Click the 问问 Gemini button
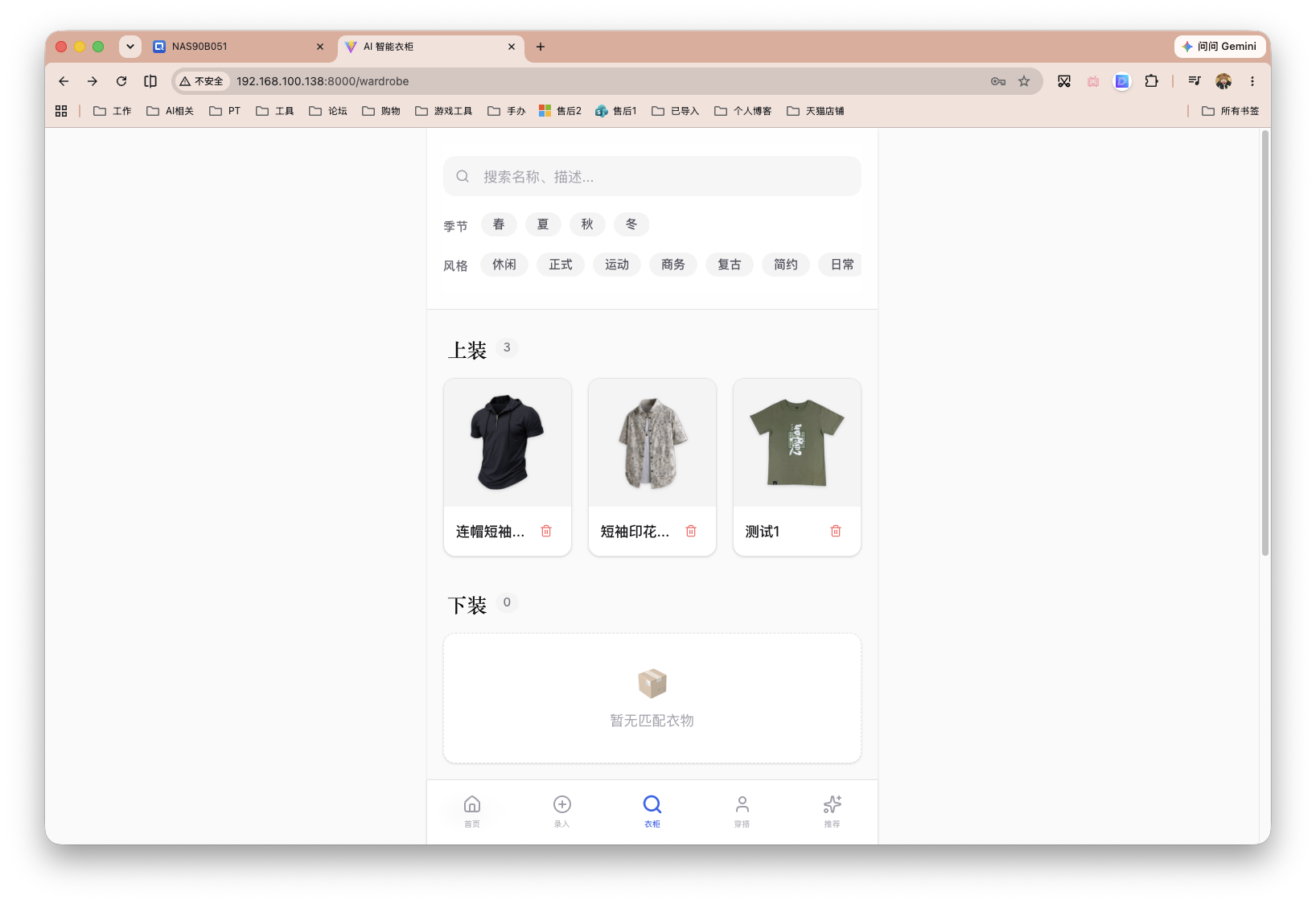 pyautogui.click(x=1219, y=47)
